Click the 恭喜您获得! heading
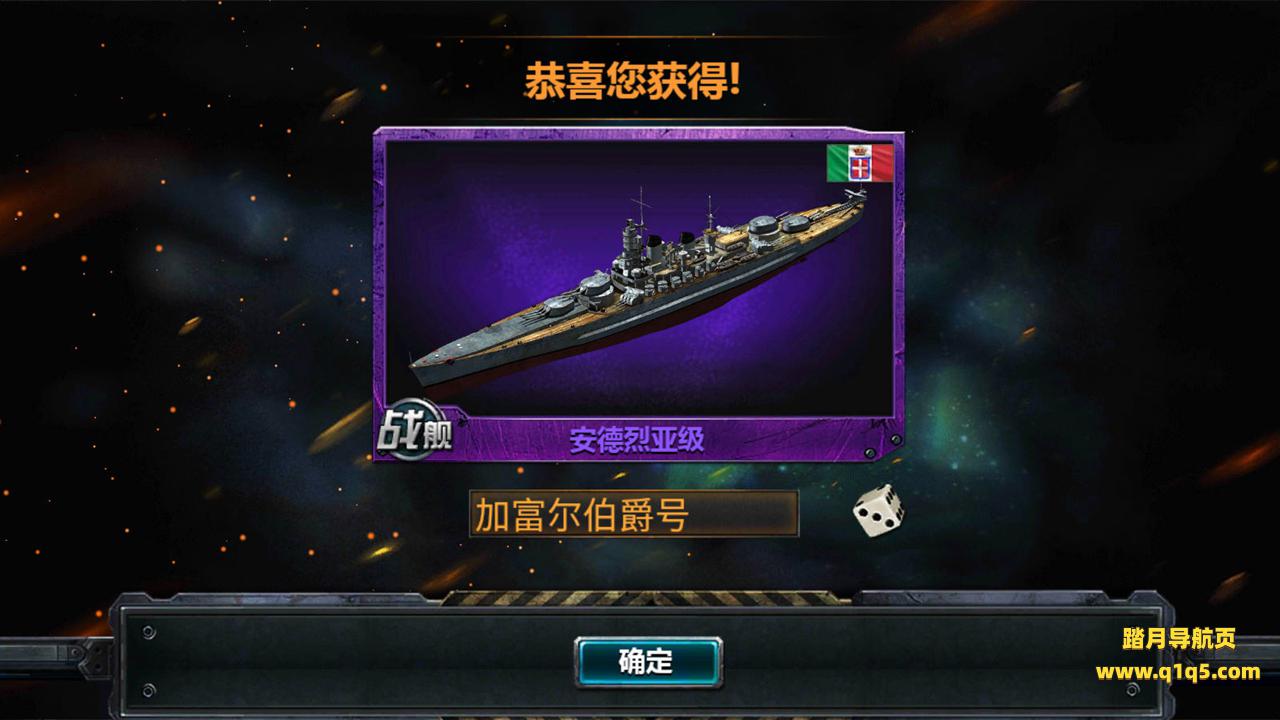Viewport: 1280px width, 720px height. [x=633, y=83]
